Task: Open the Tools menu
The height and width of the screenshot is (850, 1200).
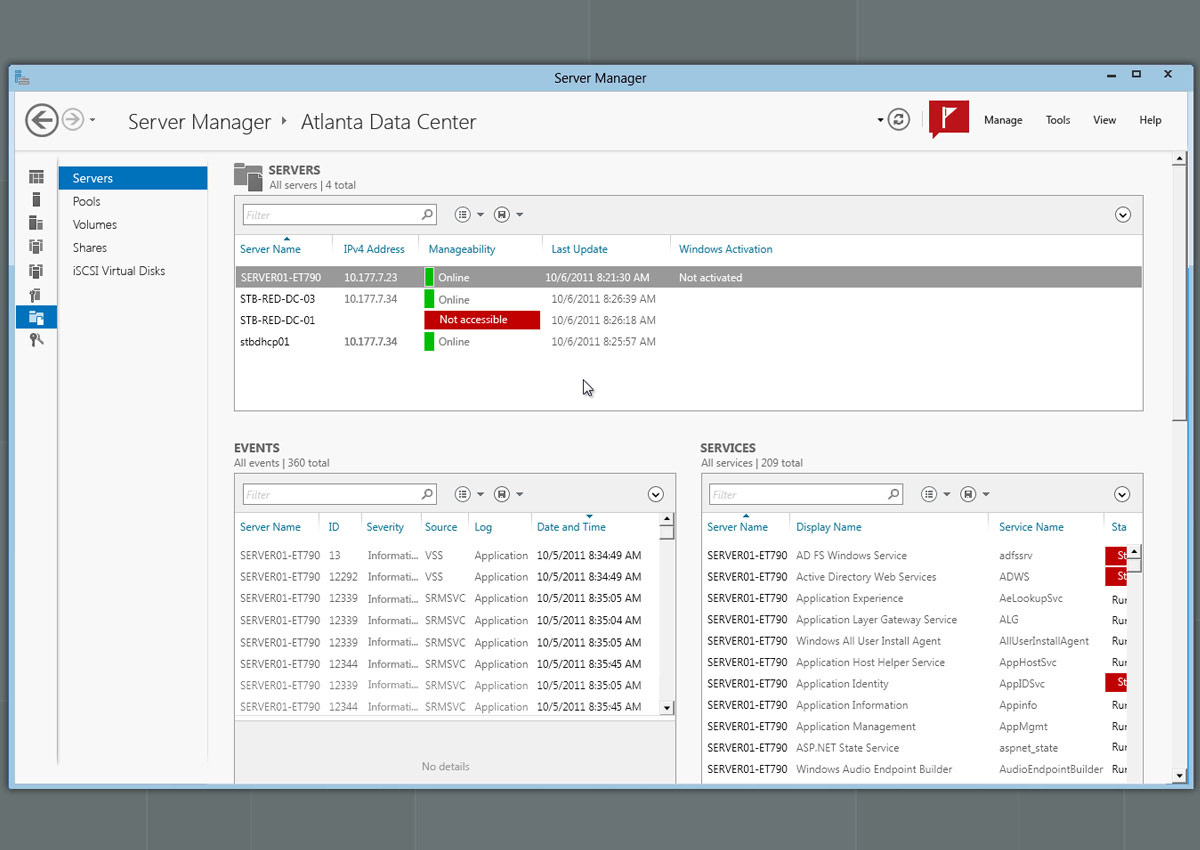Action: [x=1058, y=120]
